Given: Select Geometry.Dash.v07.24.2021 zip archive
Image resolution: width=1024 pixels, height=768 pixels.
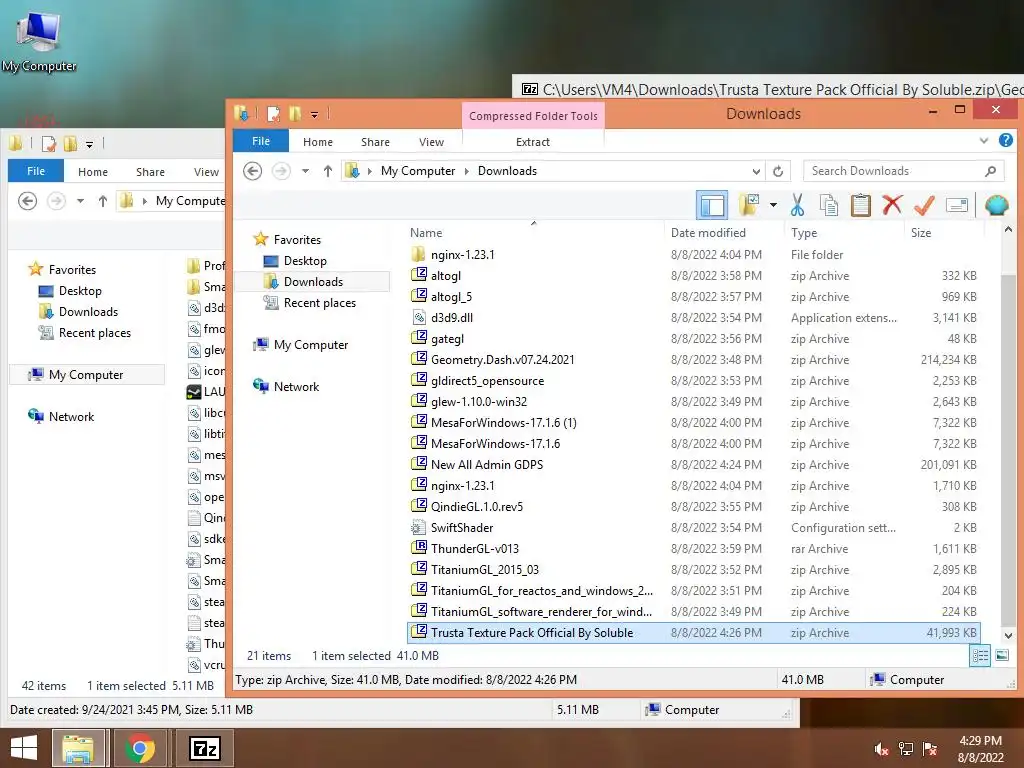Looking at the screenshot, I should pyautogui.click(x=502, y=359).
